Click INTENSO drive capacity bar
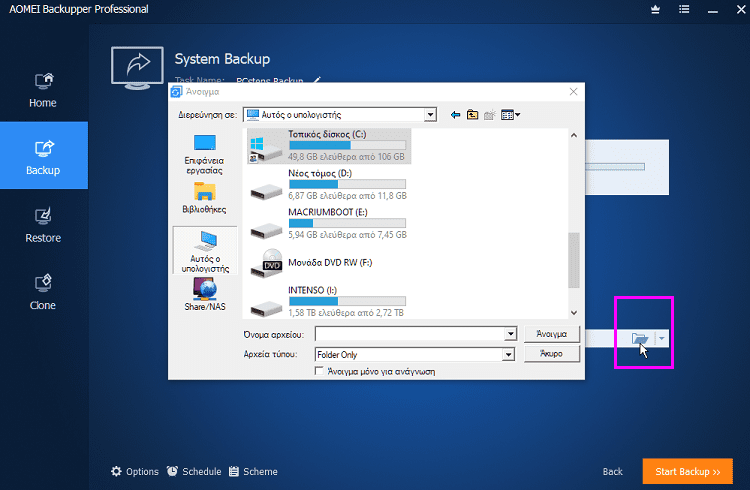The height and width of the screenshot is (490, 750). coord(347,301)
